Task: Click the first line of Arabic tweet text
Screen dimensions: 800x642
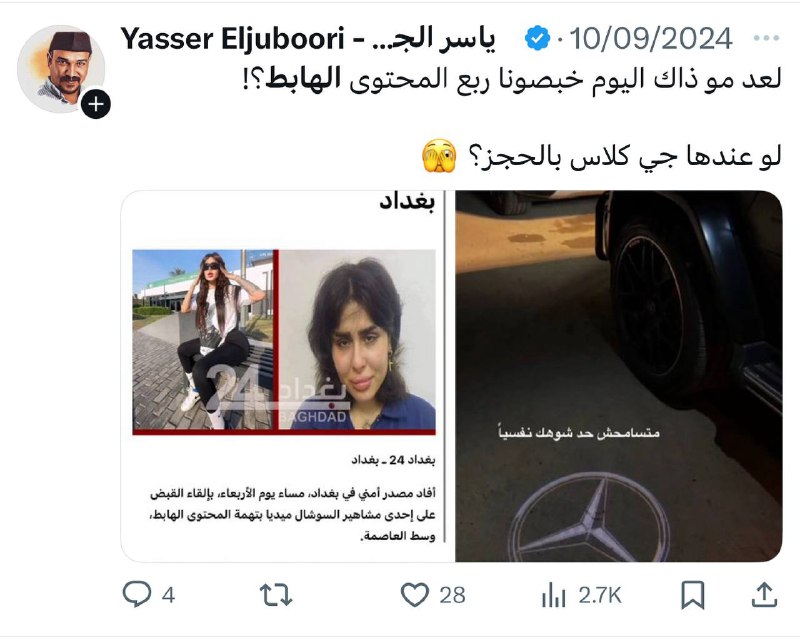Action: coord(512,80)
